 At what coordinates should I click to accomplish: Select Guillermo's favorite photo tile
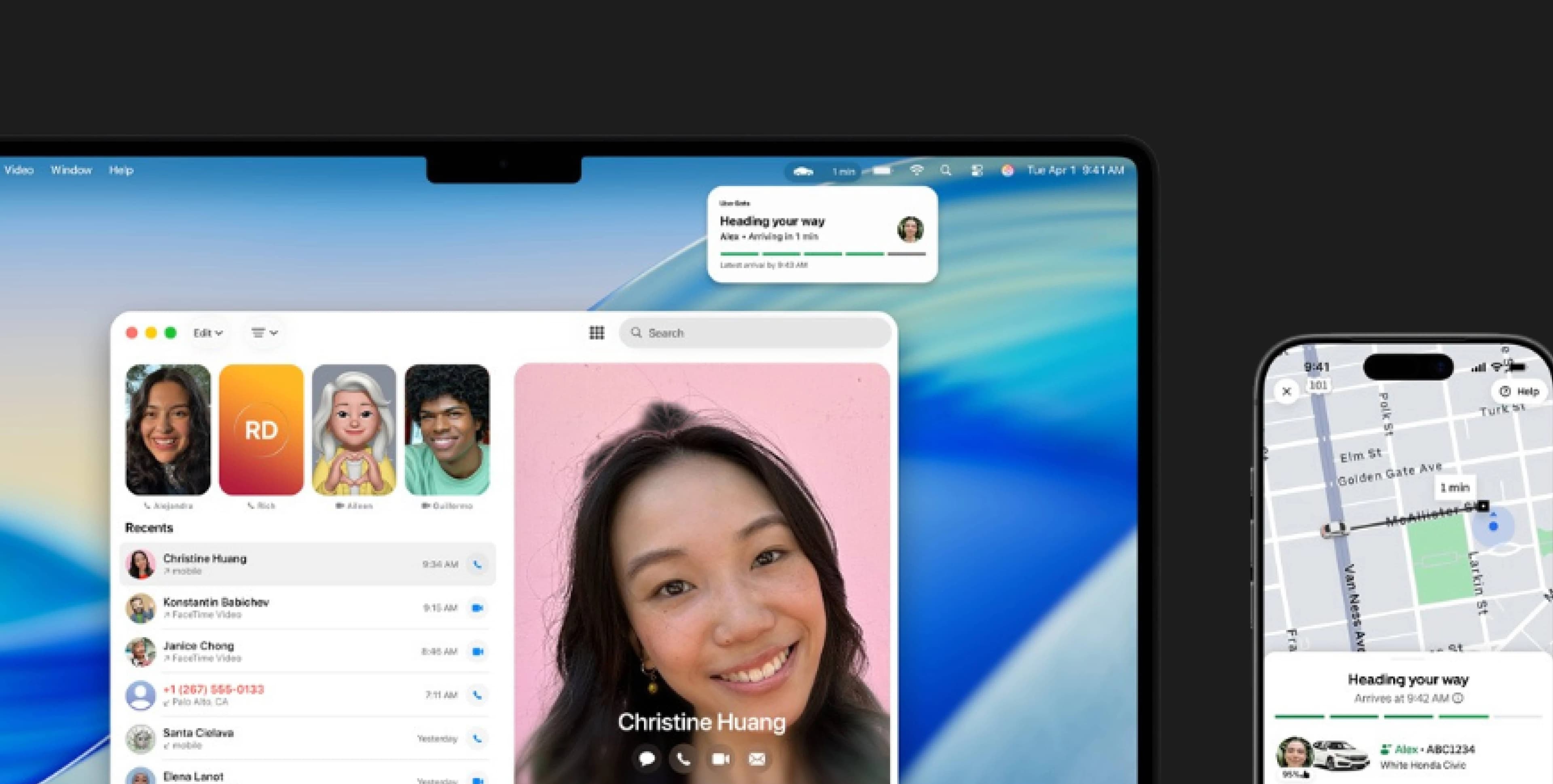click(x=447, y=430)
